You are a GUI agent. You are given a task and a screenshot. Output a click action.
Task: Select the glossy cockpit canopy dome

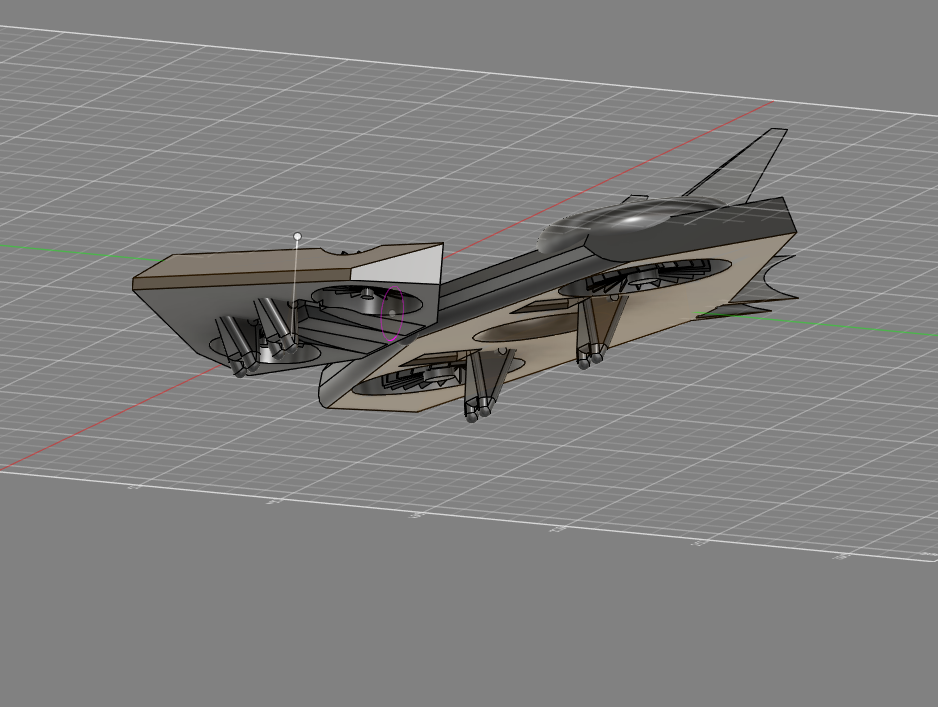tap(628, 223)
